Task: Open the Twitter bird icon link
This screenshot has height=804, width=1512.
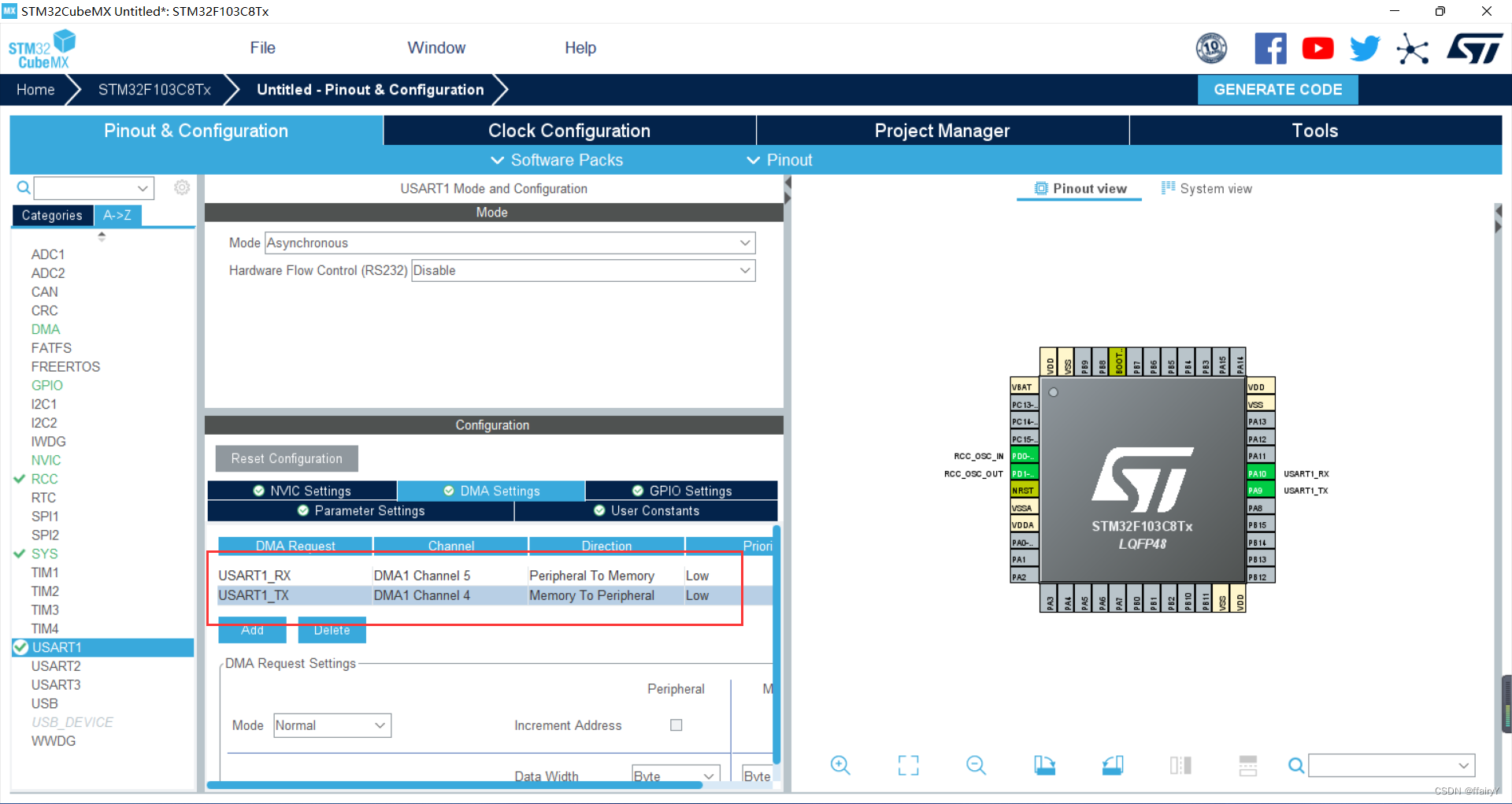Action: point(1365,49)
